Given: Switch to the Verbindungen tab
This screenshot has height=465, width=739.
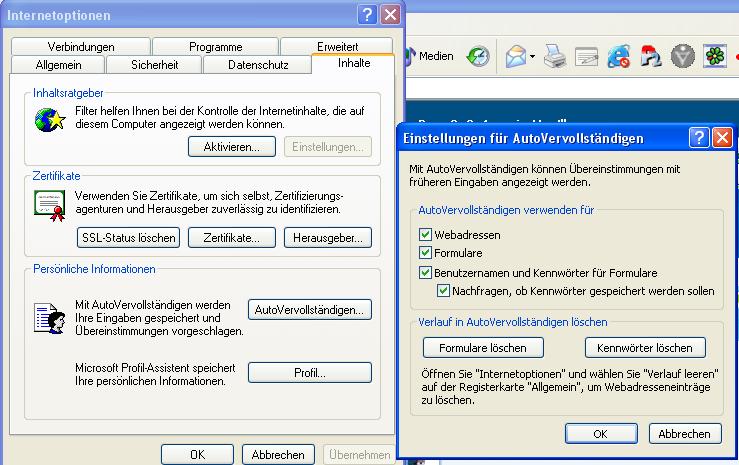Looking at the screenshot, I should (81, 47).
